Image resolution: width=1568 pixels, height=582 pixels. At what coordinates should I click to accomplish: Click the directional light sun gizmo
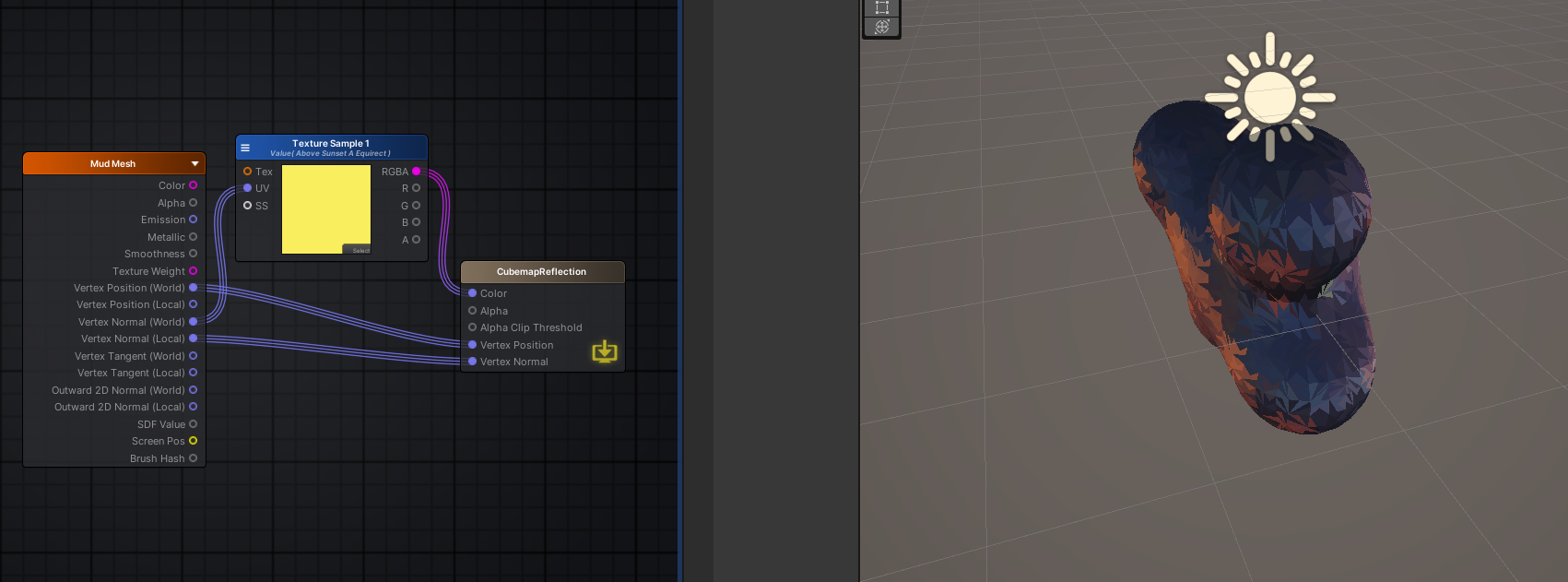pyautogui.click(x=1270, y=97)
